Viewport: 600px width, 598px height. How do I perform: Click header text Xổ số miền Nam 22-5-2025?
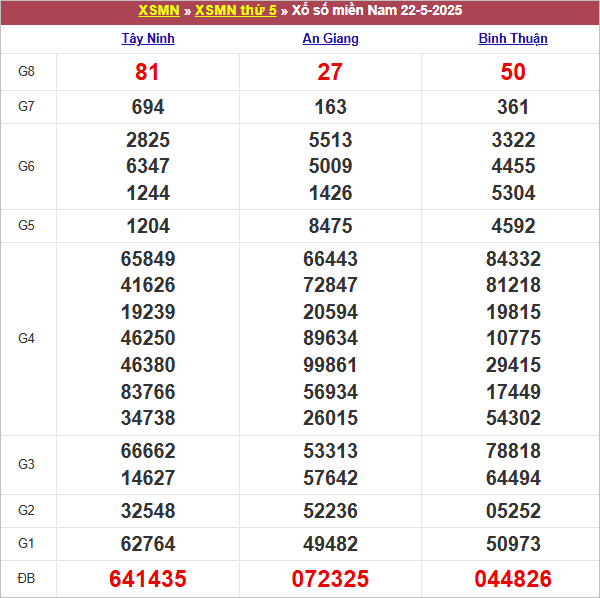377,10
